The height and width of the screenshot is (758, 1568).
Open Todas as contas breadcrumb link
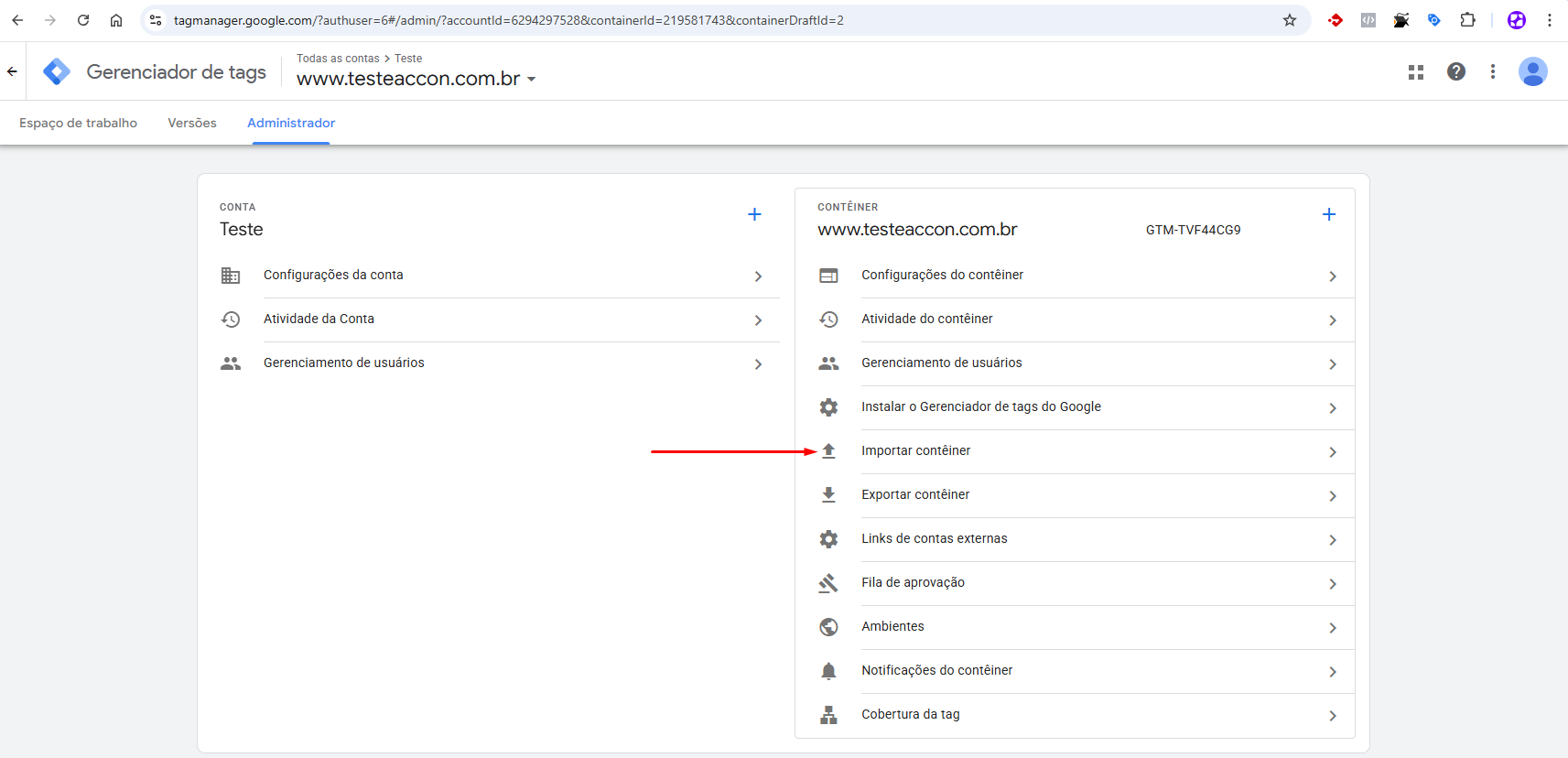[x=338, y=59]
